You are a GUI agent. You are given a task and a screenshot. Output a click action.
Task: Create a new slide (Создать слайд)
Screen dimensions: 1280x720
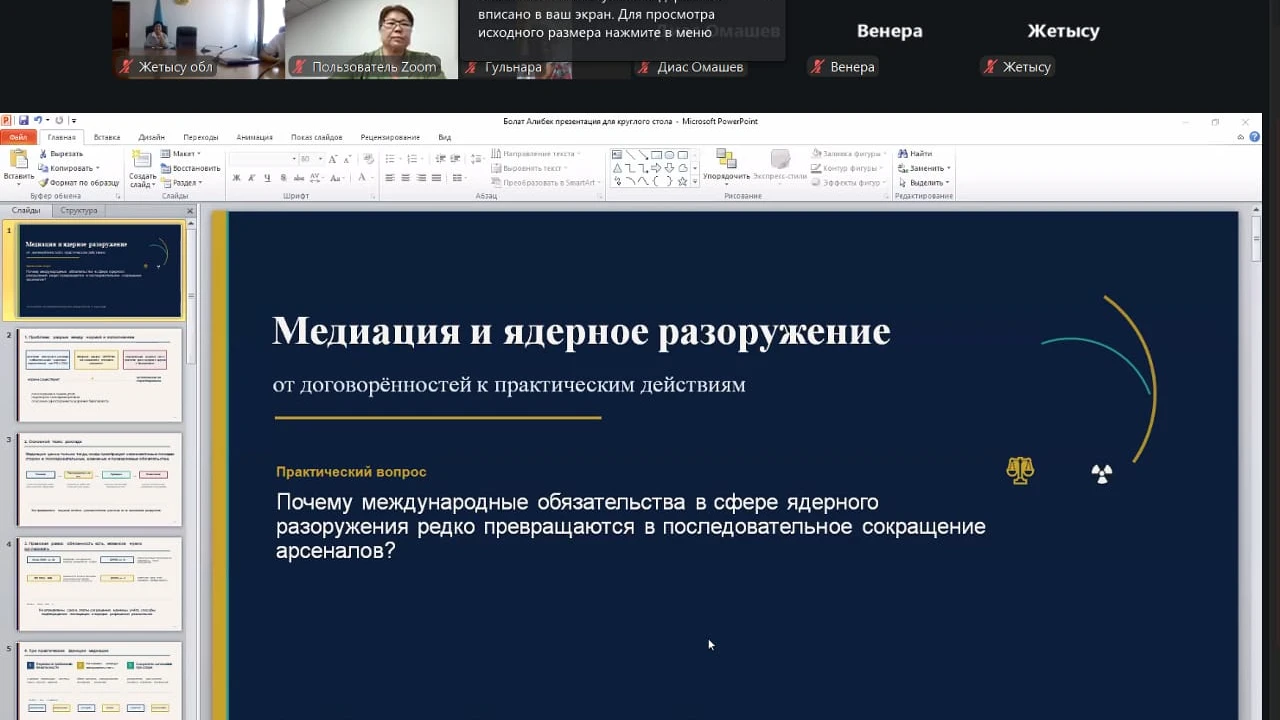click(x=142, y=170)
